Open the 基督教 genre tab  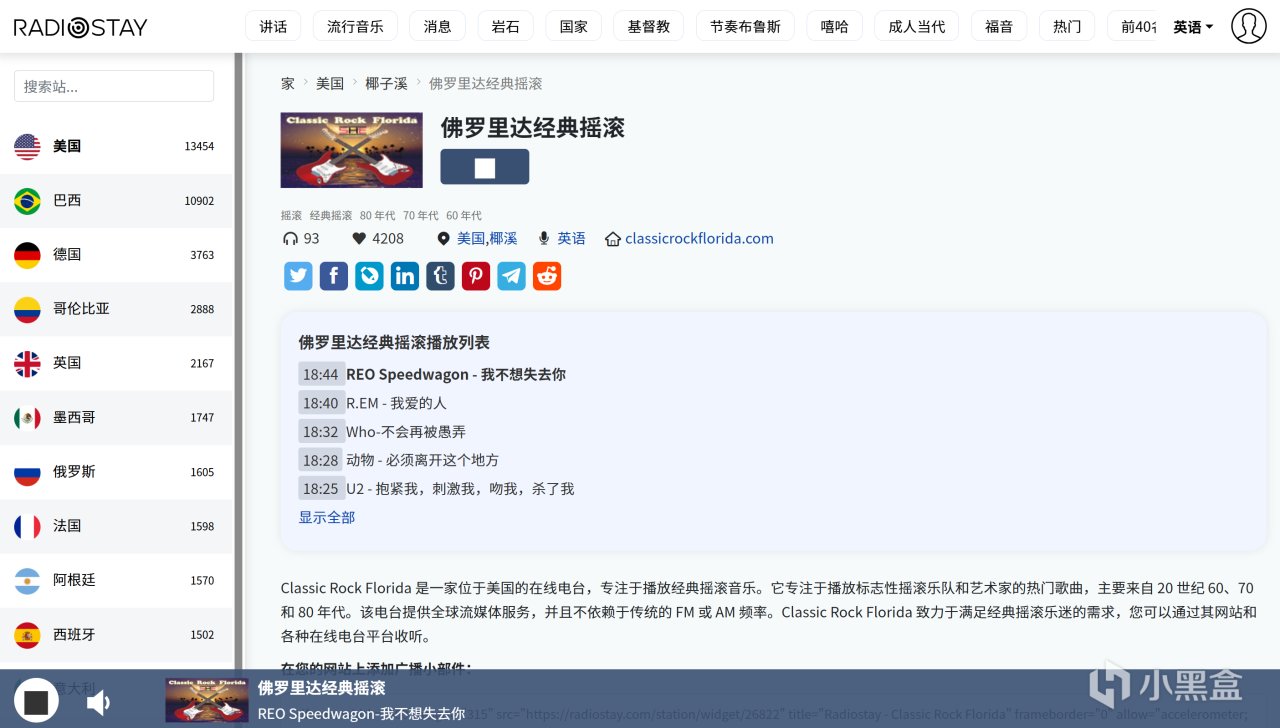coord(648,26)
